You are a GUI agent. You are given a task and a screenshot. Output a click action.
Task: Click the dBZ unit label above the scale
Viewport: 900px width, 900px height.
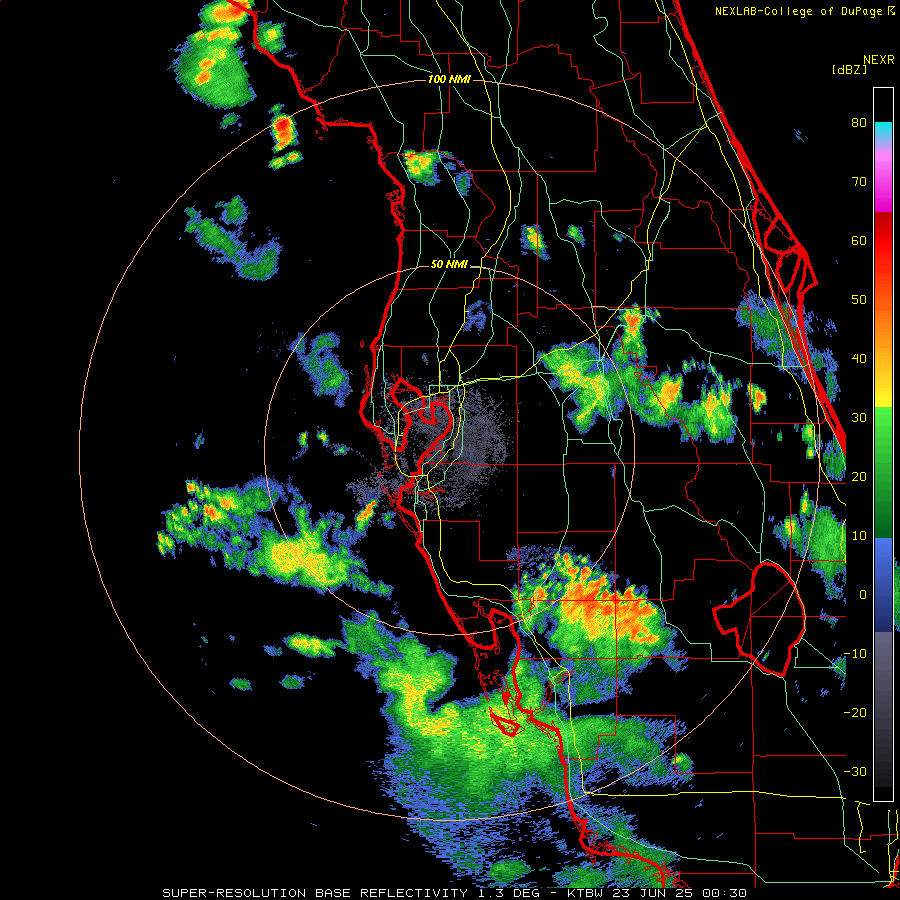[x=849, y=69]
